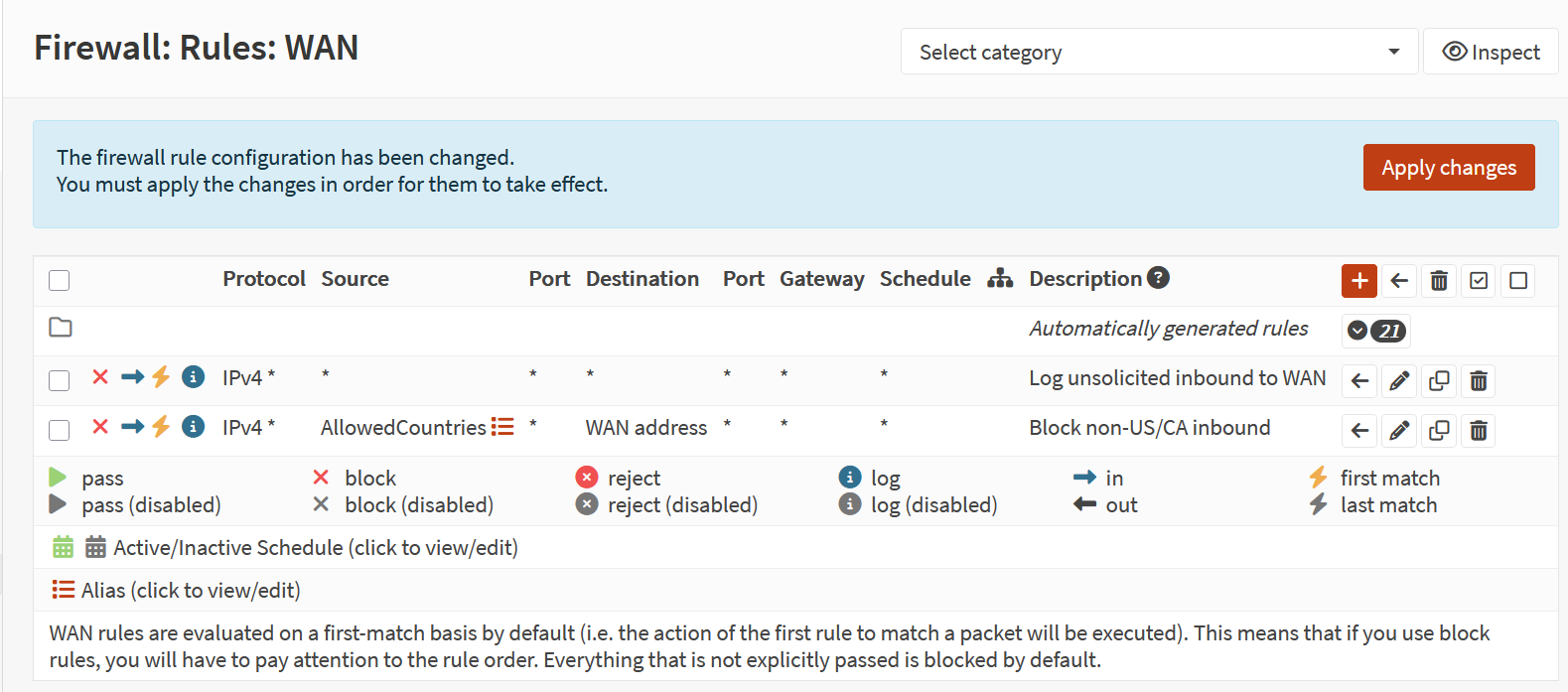
Task: Open the AllowedCountries alias link
Action: tap(403, 428)
